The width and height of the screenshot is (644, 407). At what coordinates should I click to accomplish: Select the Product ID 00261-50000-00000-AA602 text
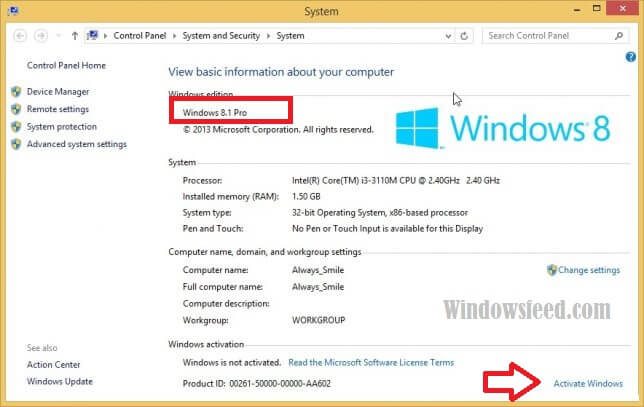[257, 384]
